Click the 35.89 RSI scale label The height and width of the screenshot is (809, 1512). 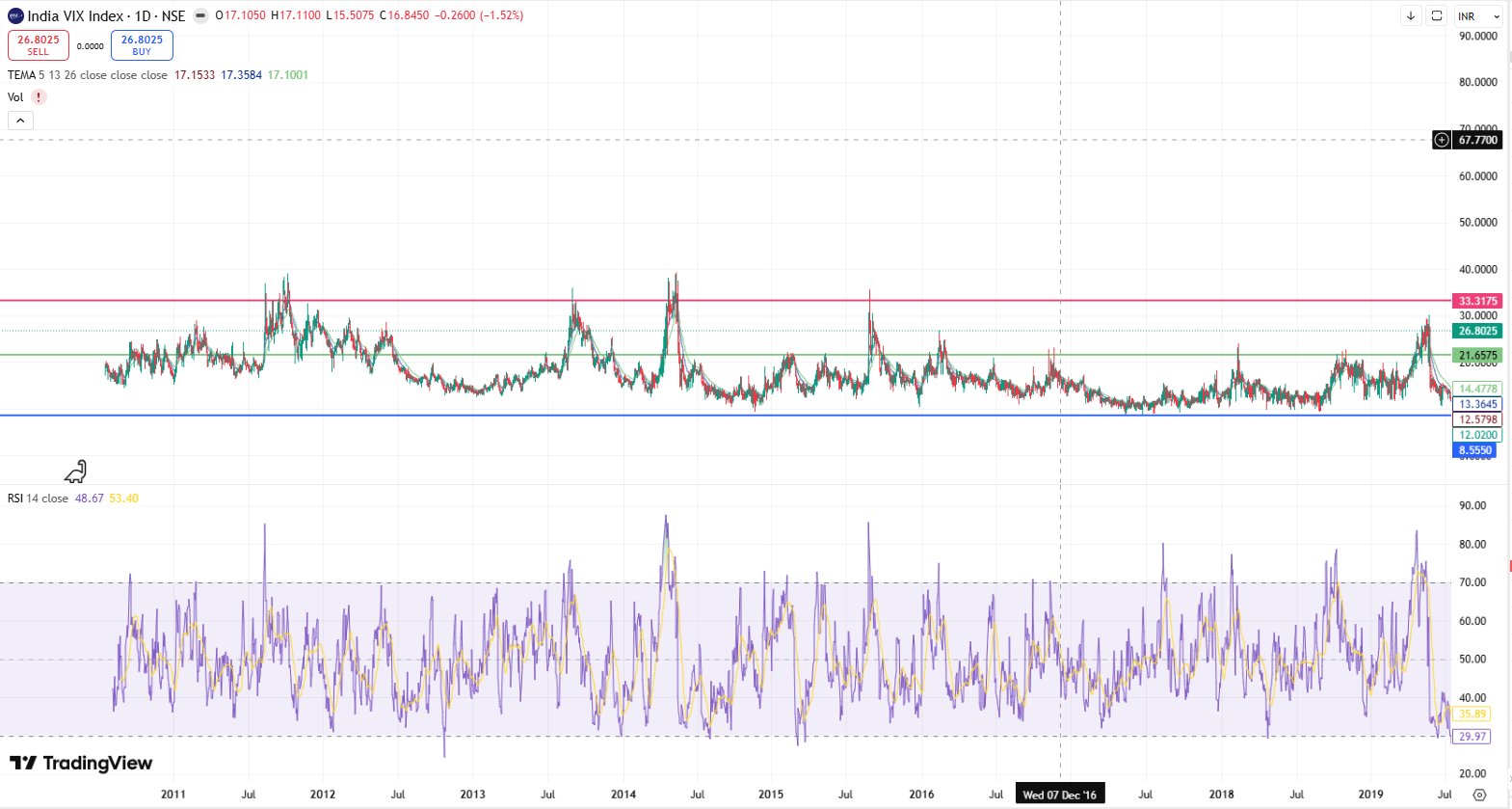[1472, 714]
